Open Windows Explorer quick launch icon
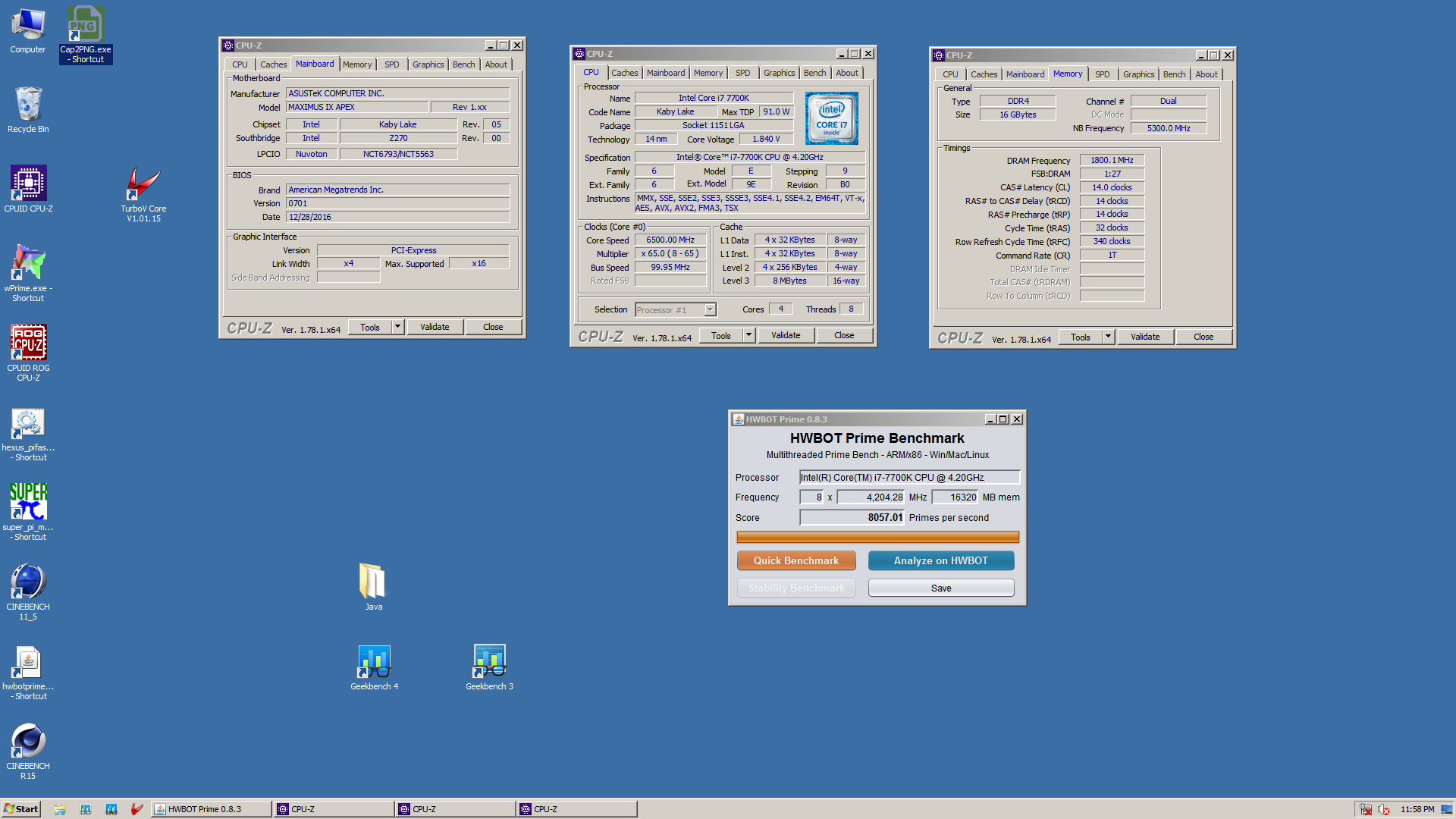 (x=60, y=809)
